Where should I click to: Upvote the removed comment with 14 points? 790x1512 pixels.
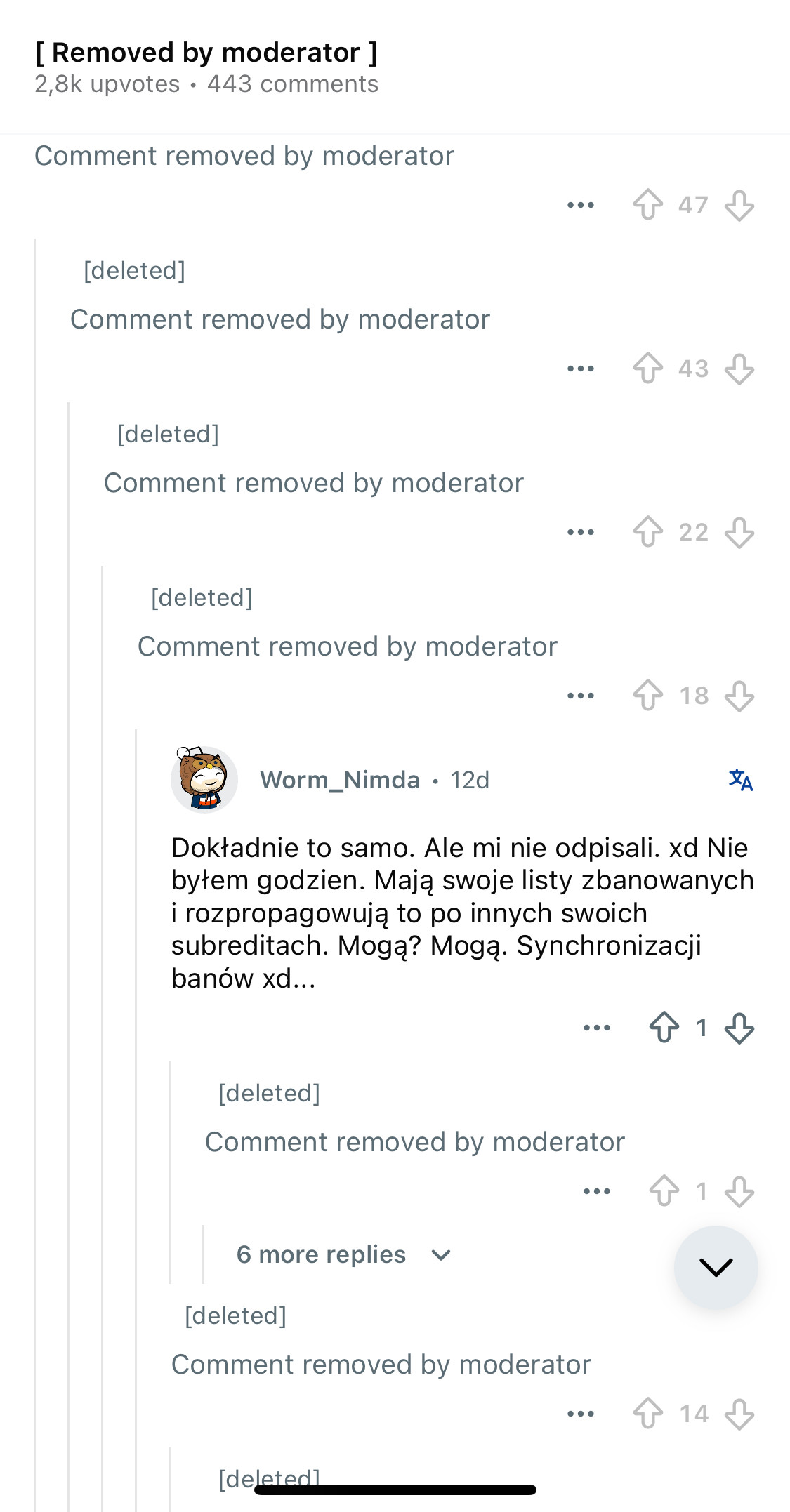[x=647, y=1414]
